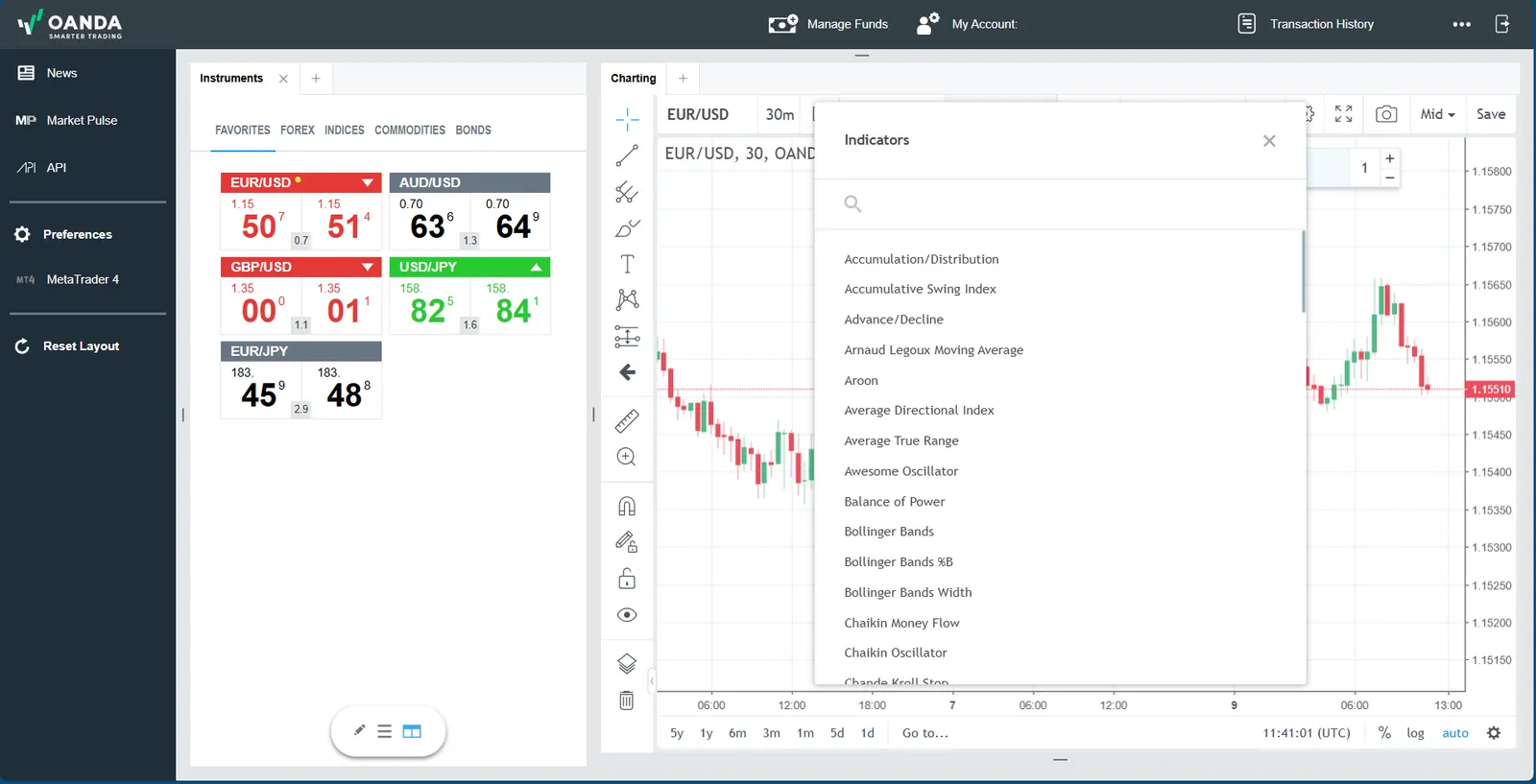Decrease quantity with the minus stepper

point(1389,178)
